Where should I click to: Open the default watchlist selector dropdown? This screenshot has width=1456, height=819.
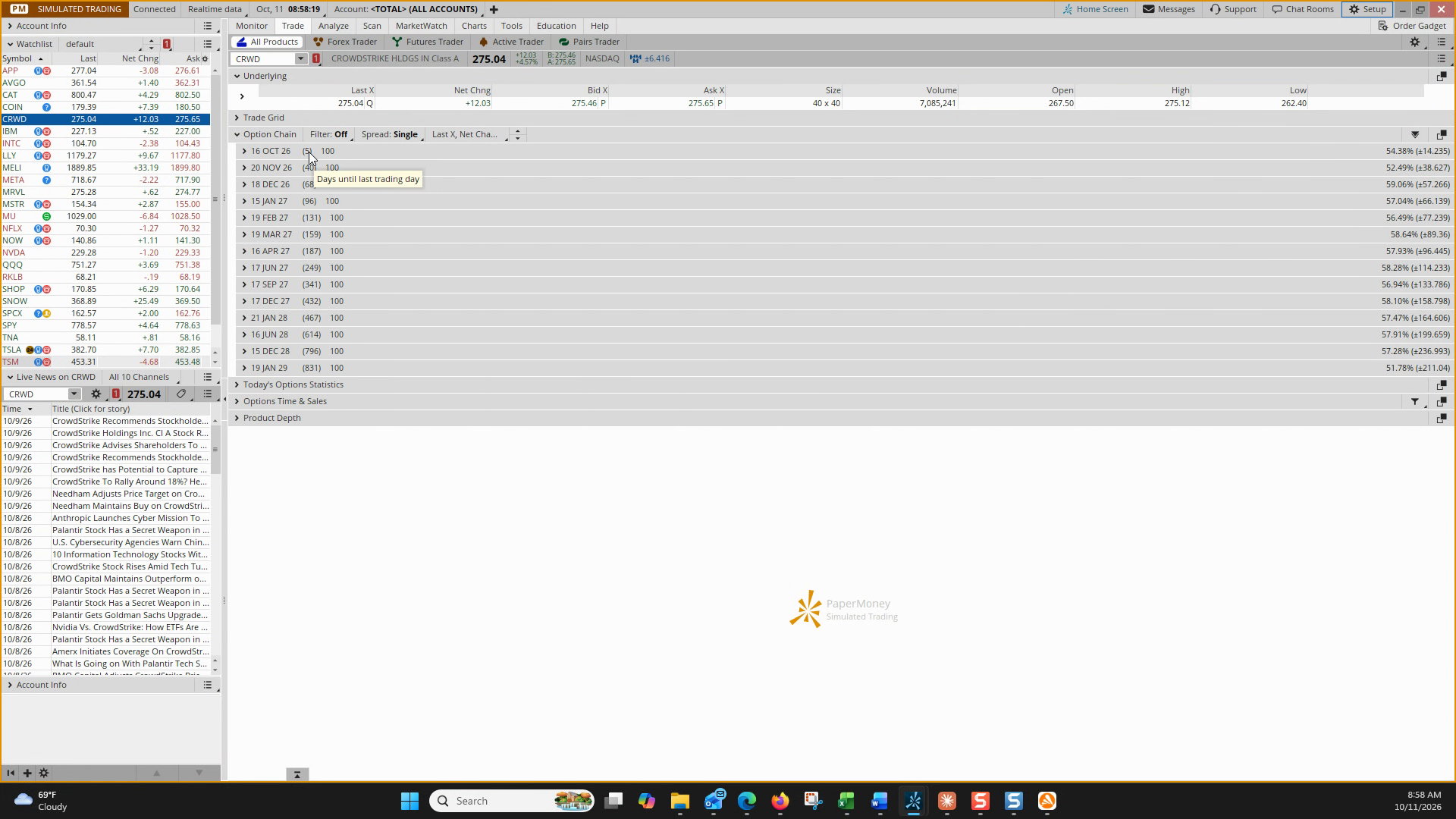(x=102, y=44)
